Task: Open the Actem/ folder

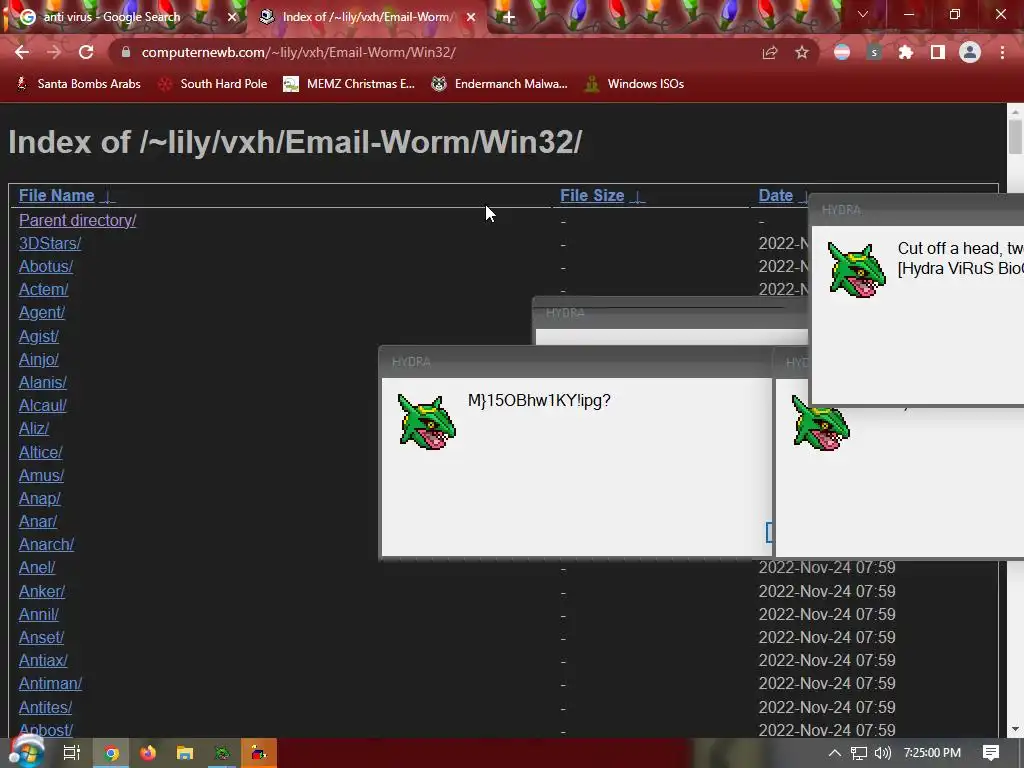Action: (43, 289)
